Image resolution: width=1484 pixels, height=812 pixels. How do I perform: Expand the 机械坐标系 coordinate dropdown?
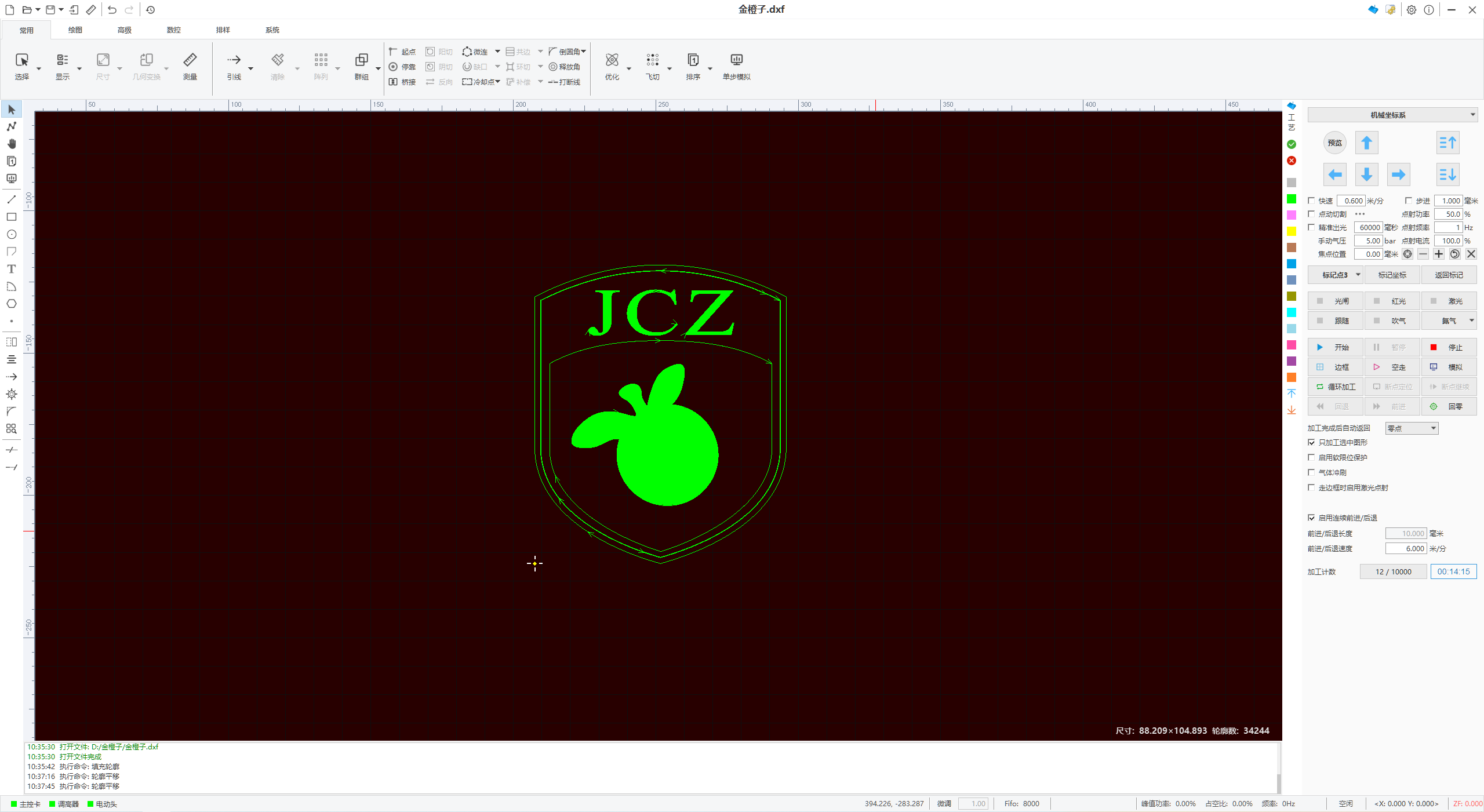pyautogui.click(x=1472, y=115)
